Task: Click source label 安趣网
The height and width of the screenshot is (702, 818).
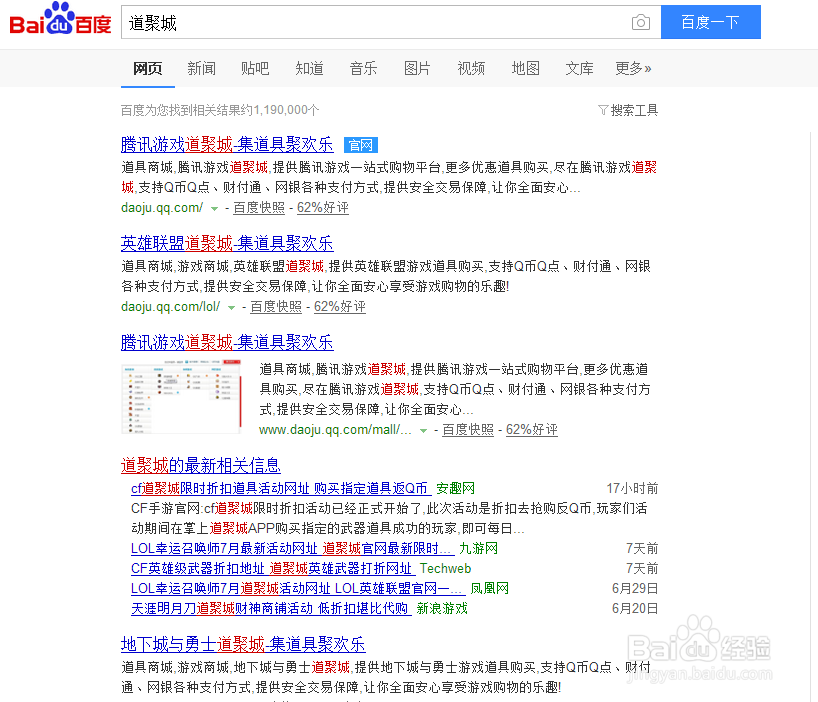Action: click(x=455, y=489)
